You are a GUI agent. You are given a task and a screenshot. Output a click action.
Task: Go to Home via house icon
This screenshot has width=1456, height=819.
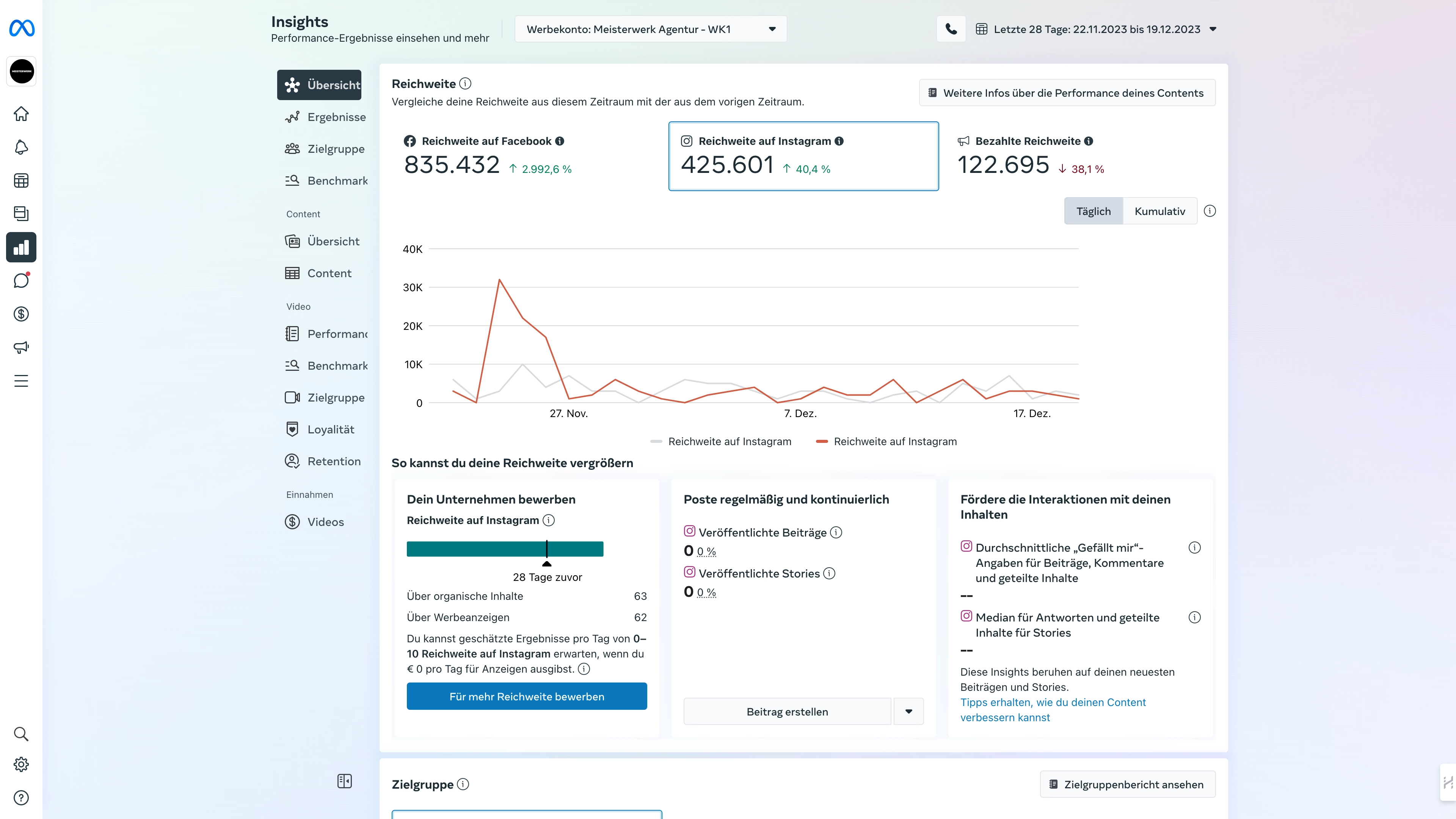point(22,114)
